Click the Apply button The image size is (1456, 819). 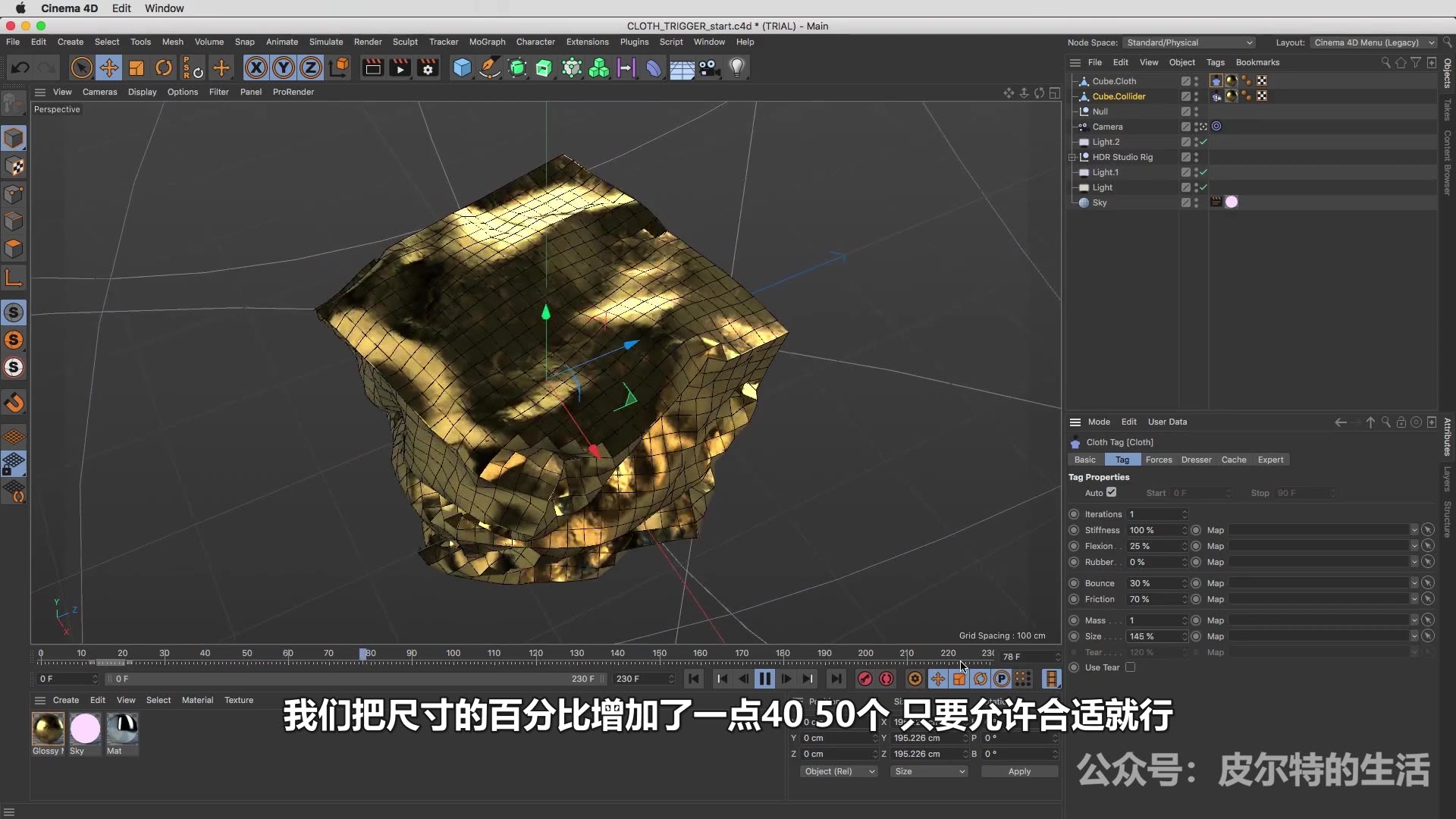point(1018,771)
